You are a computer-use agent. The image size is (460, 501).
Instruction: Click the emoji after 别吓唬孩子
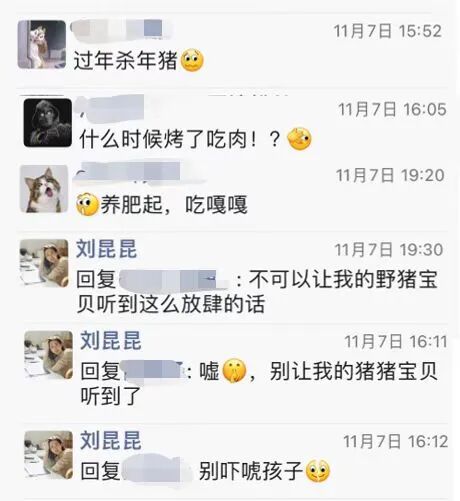318,471
